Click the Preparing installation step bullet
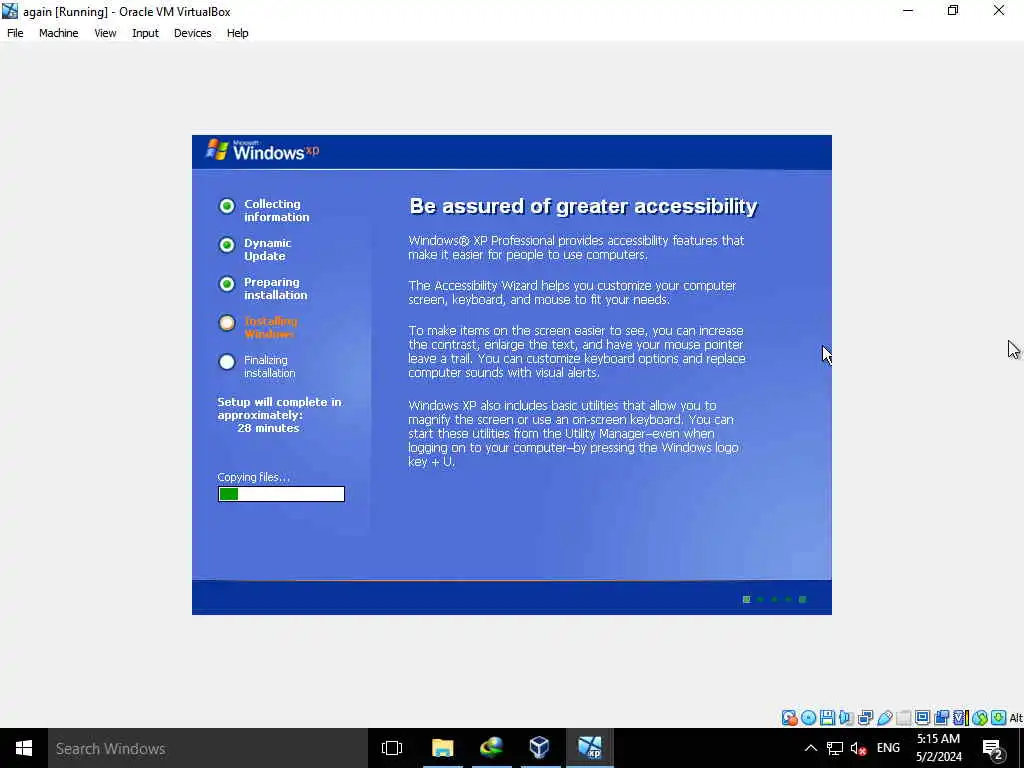Screen dimensions: 1024x768 point(227,284)
